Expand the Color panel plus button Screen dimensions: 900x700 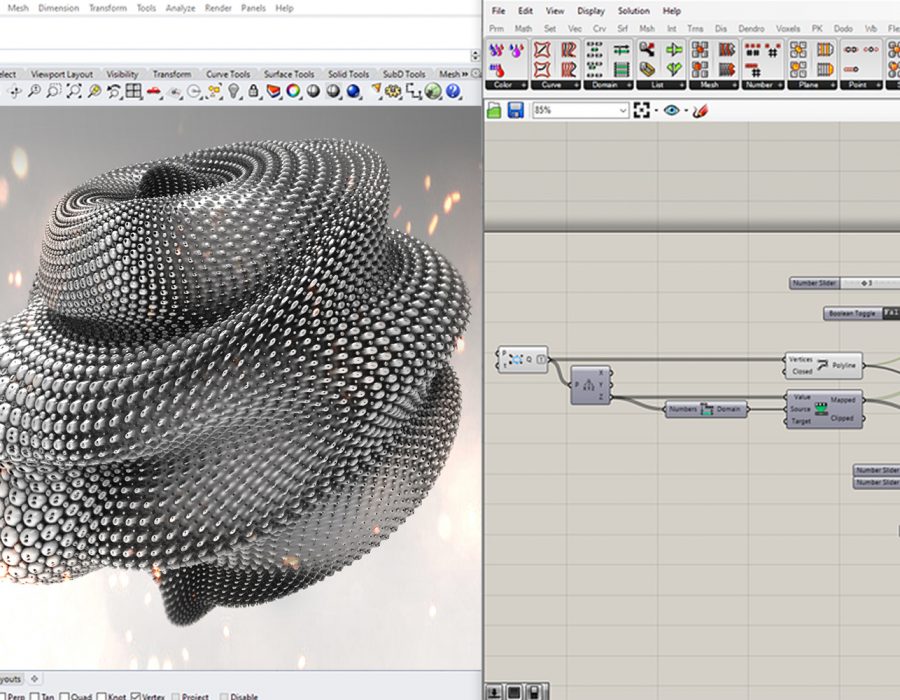(x=522, y=85)
